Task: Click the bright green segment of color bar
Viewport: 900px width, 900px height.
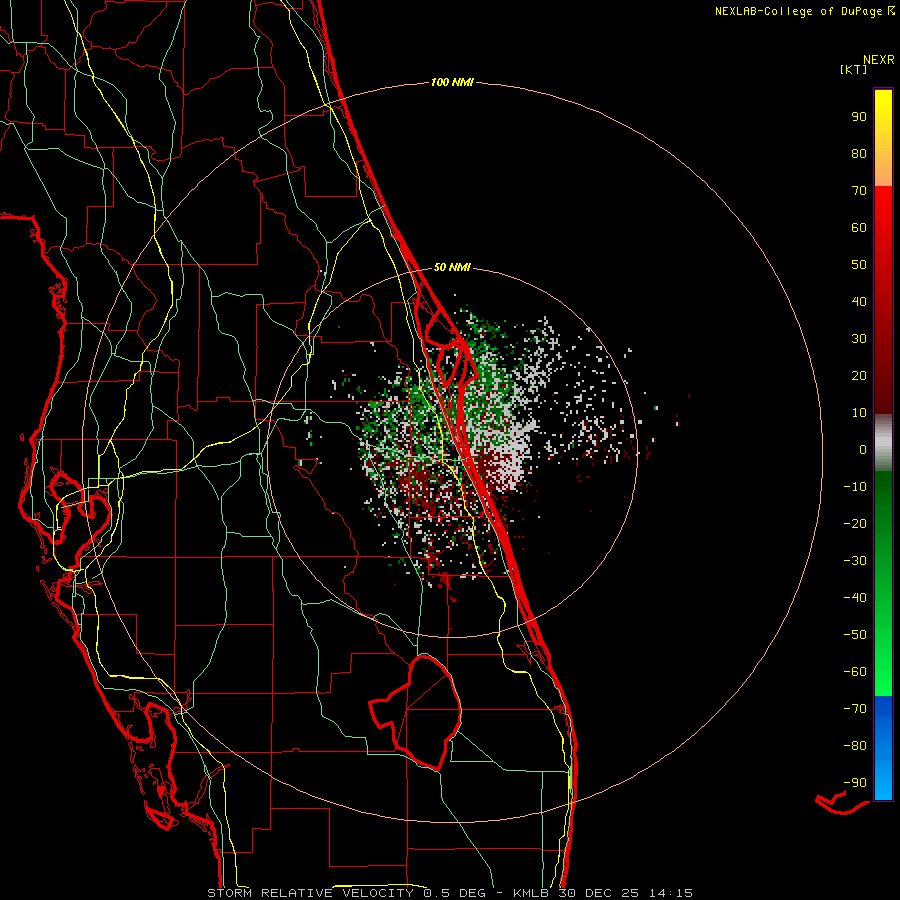Action: point(883,584)
